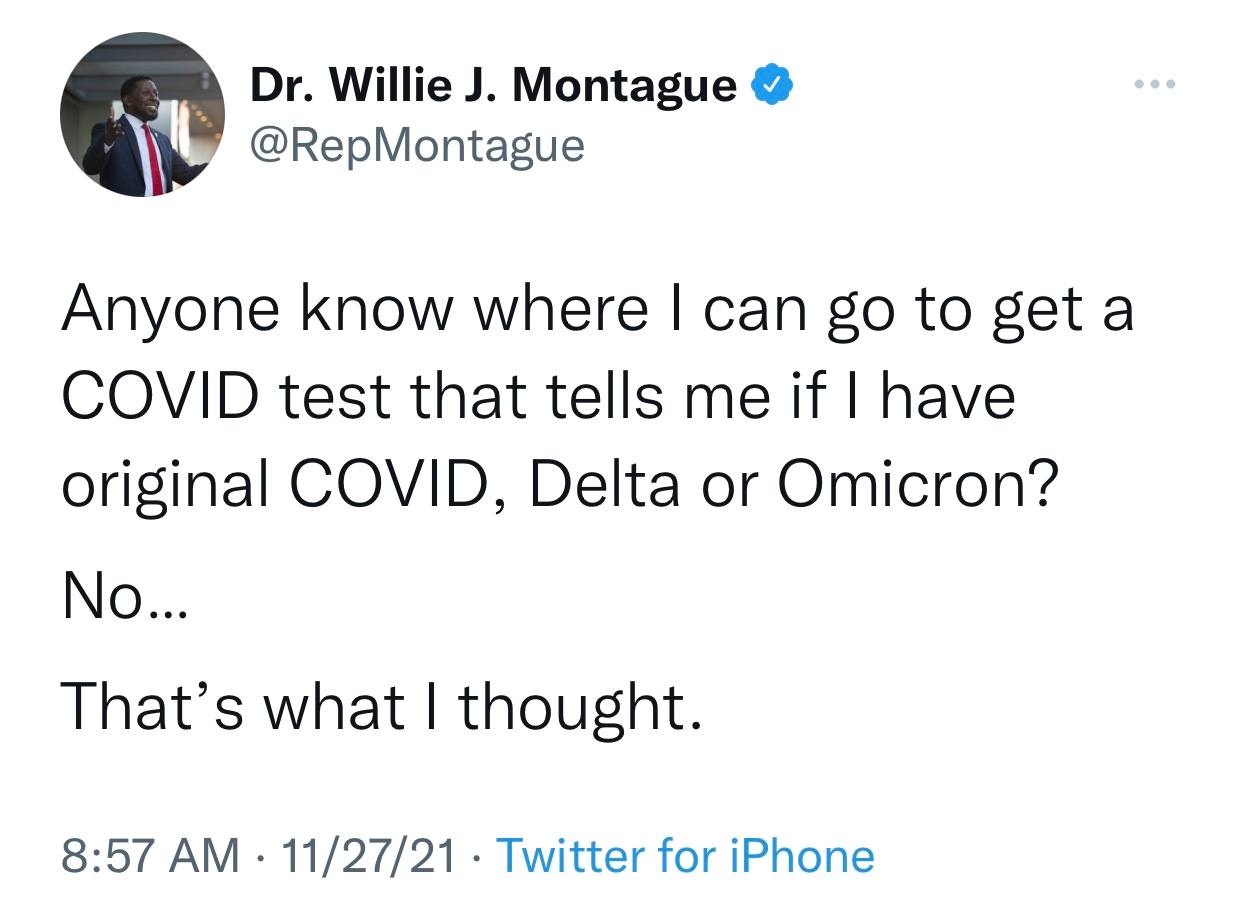
Task: Click the line 'COVID test that tells me'
Action: (x=537, y=397)
